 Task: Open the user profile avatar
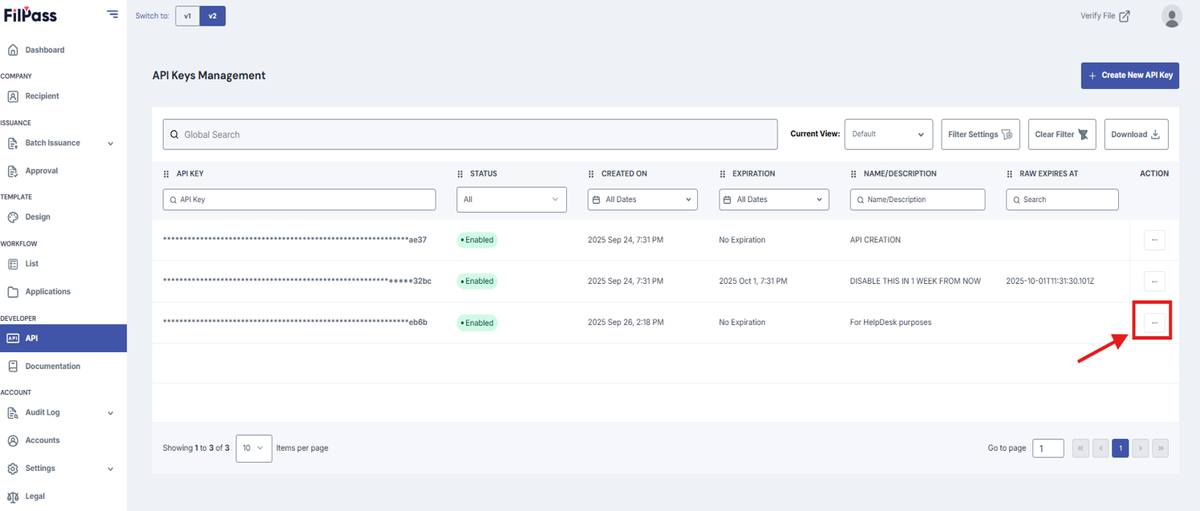coord(1172,16)
